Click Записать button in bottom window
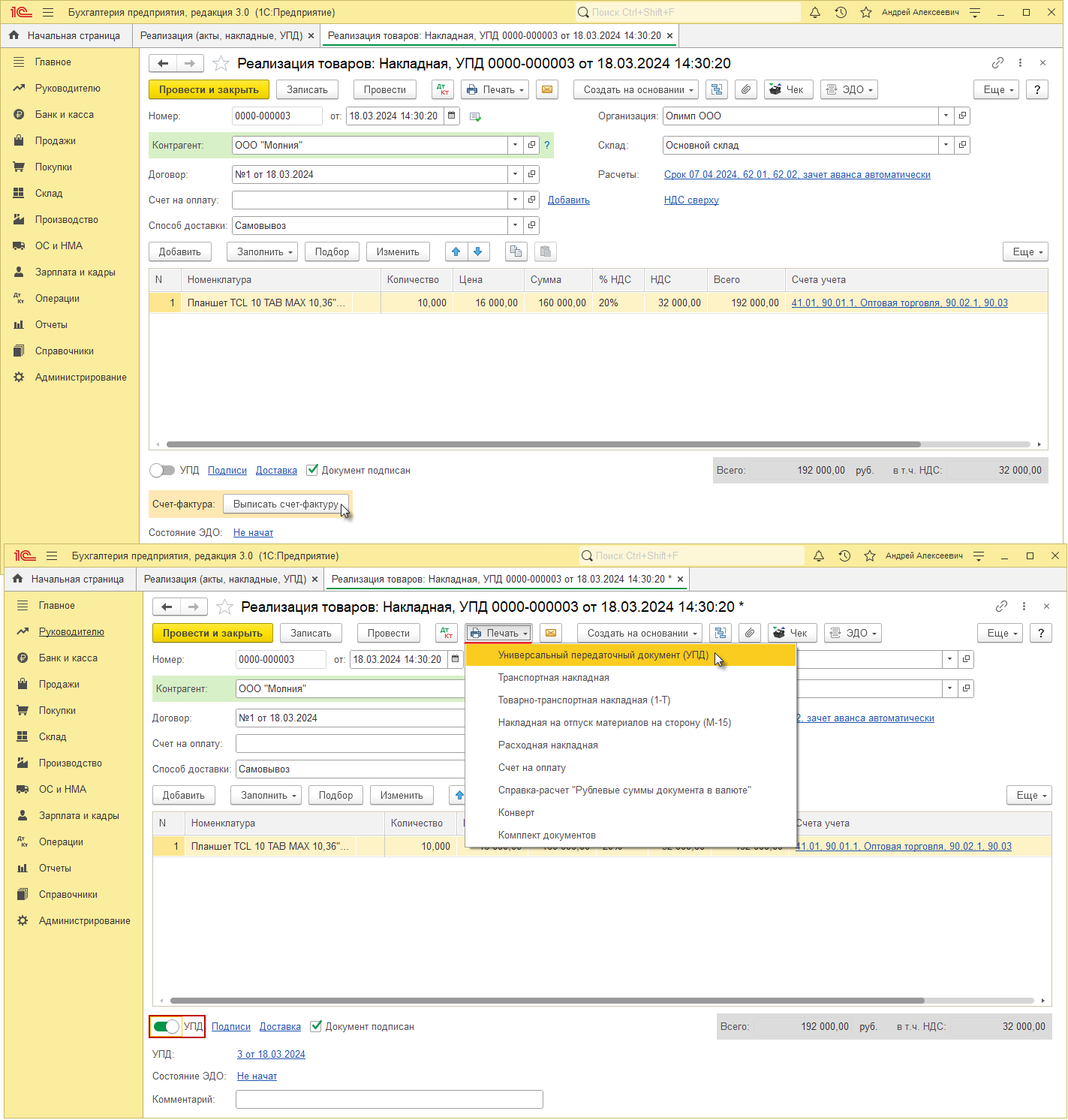Screen dimensions: 1068x1120 tap(311, 633)
